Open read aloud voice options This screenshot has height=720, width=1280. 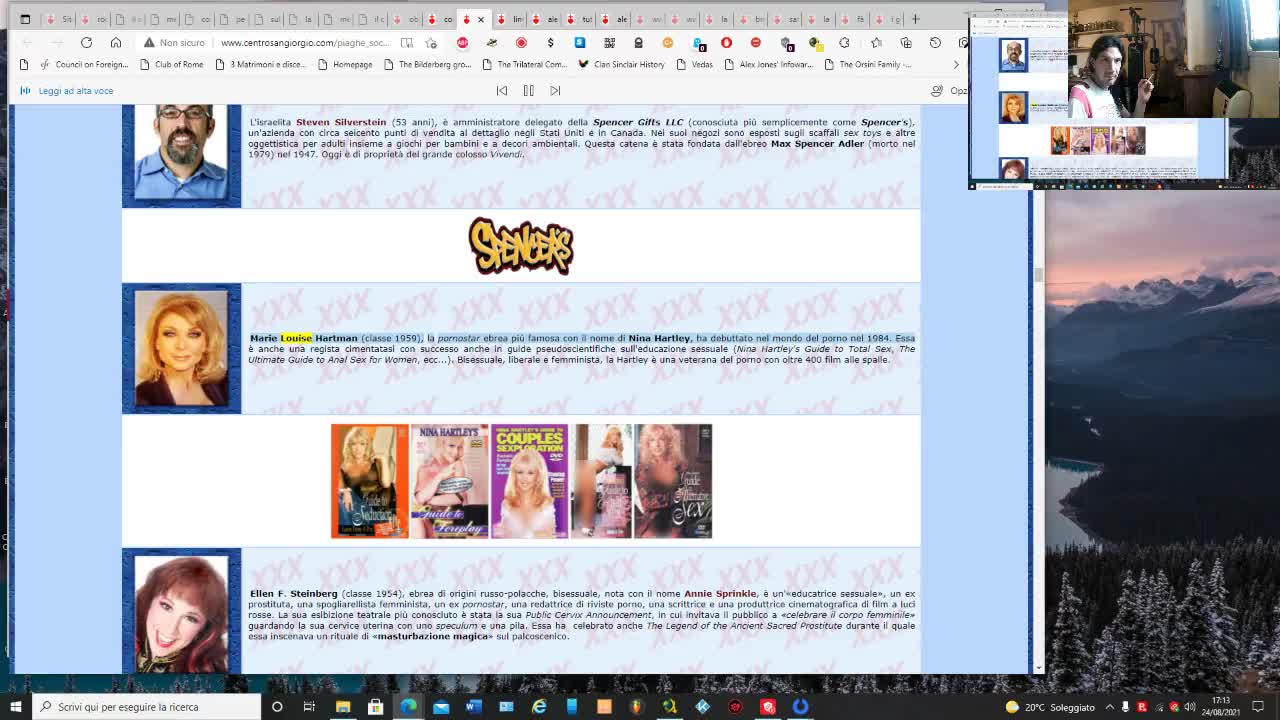(x=948, y=91)
